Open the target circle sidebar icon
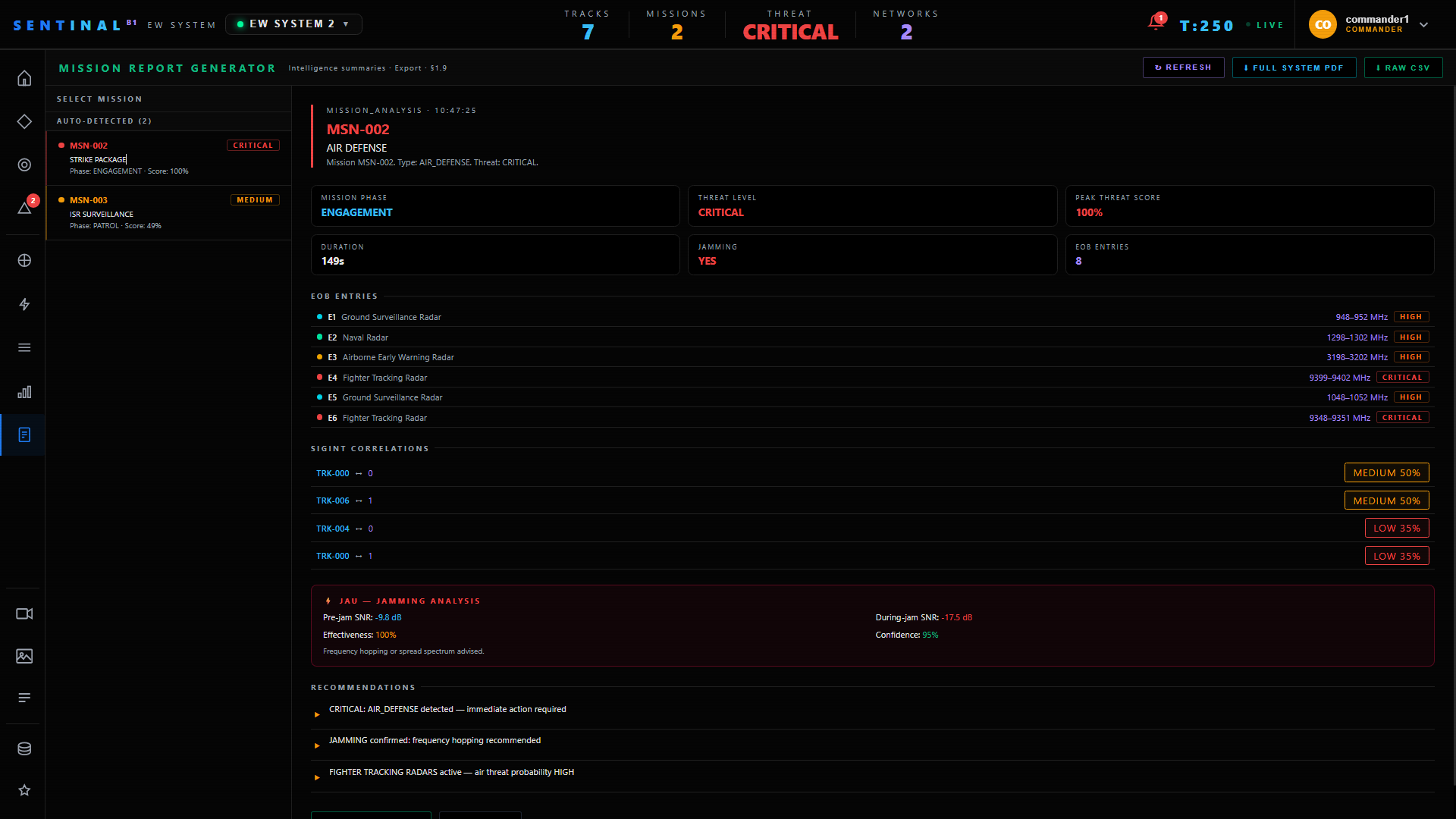The height and width of the screenshot is (819, 1456). [x=24, y=165]
